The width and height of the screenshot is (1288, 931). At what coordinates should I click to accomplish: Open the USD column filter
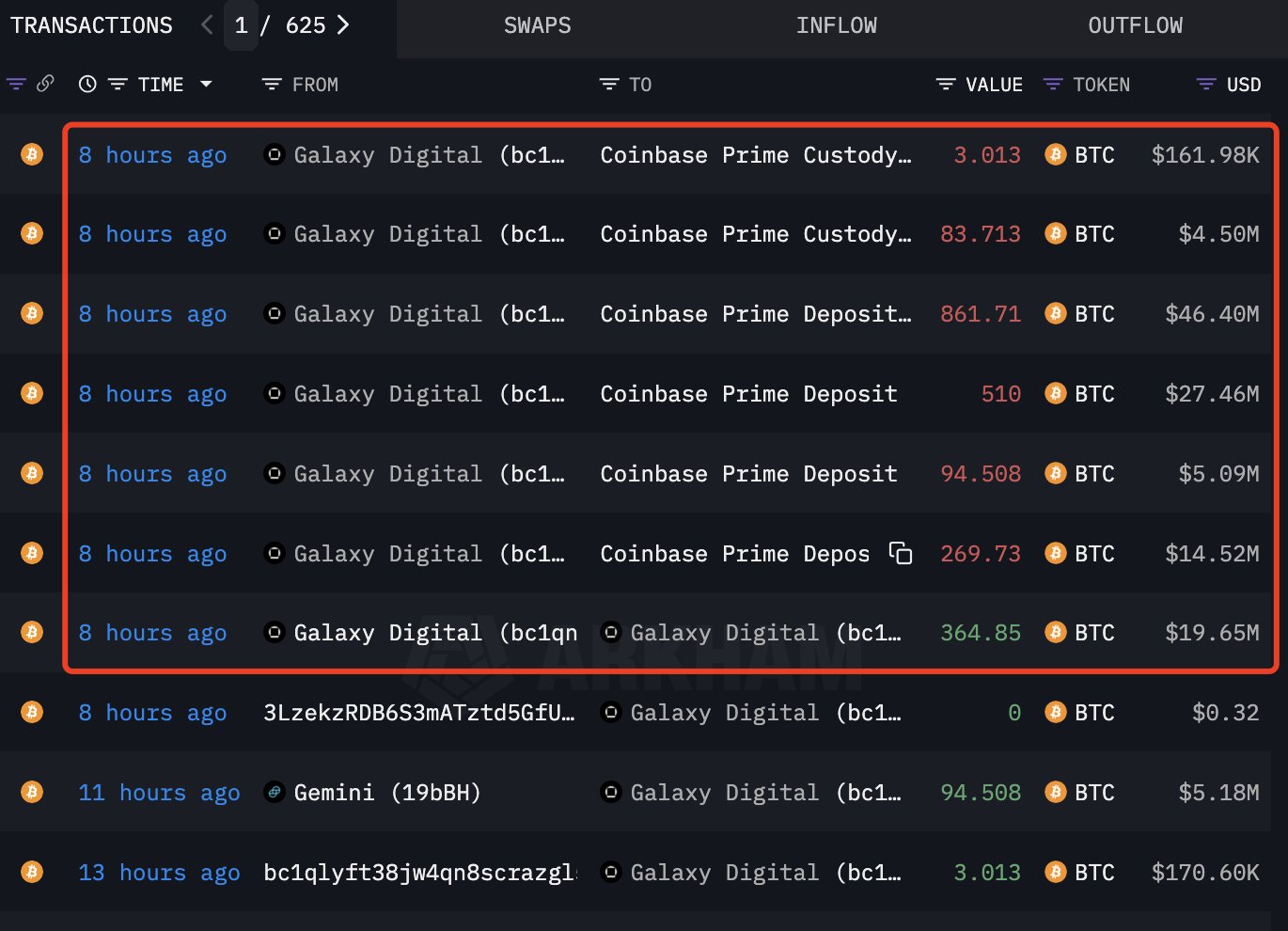pos(1206,85)
